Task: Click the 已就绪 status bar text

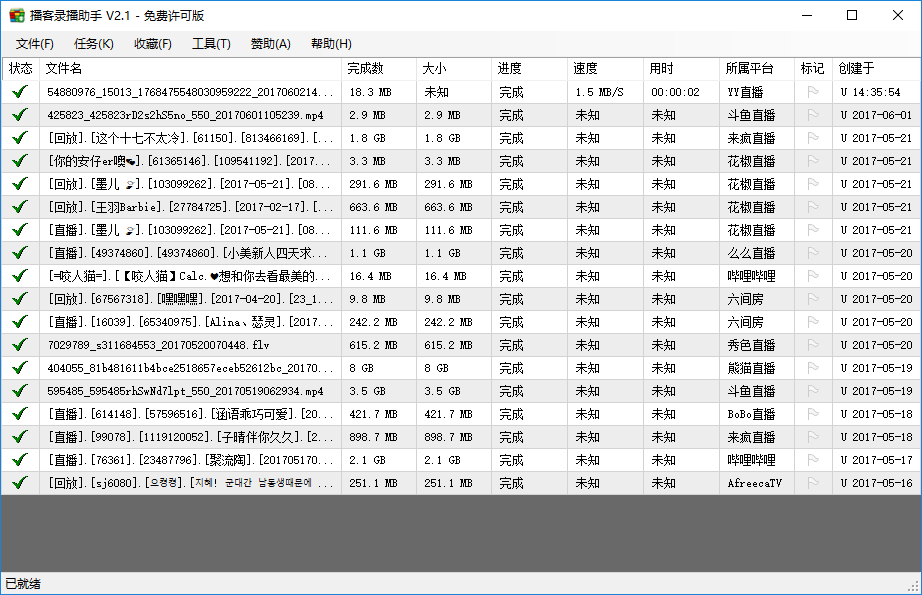Action: pos(23,584)
